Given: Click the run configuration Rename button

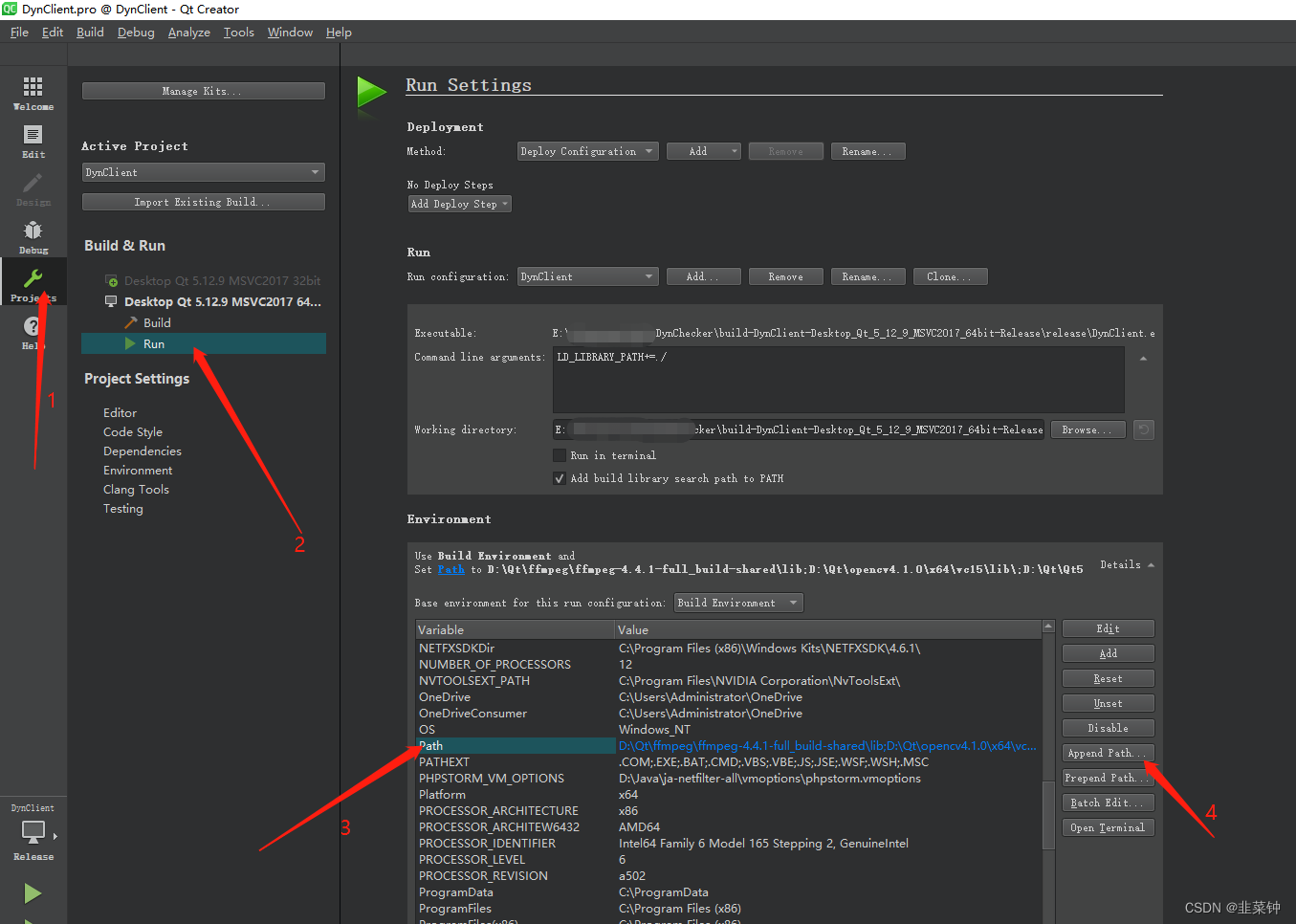Looking at the screenshot, I should tap(868, 276).
